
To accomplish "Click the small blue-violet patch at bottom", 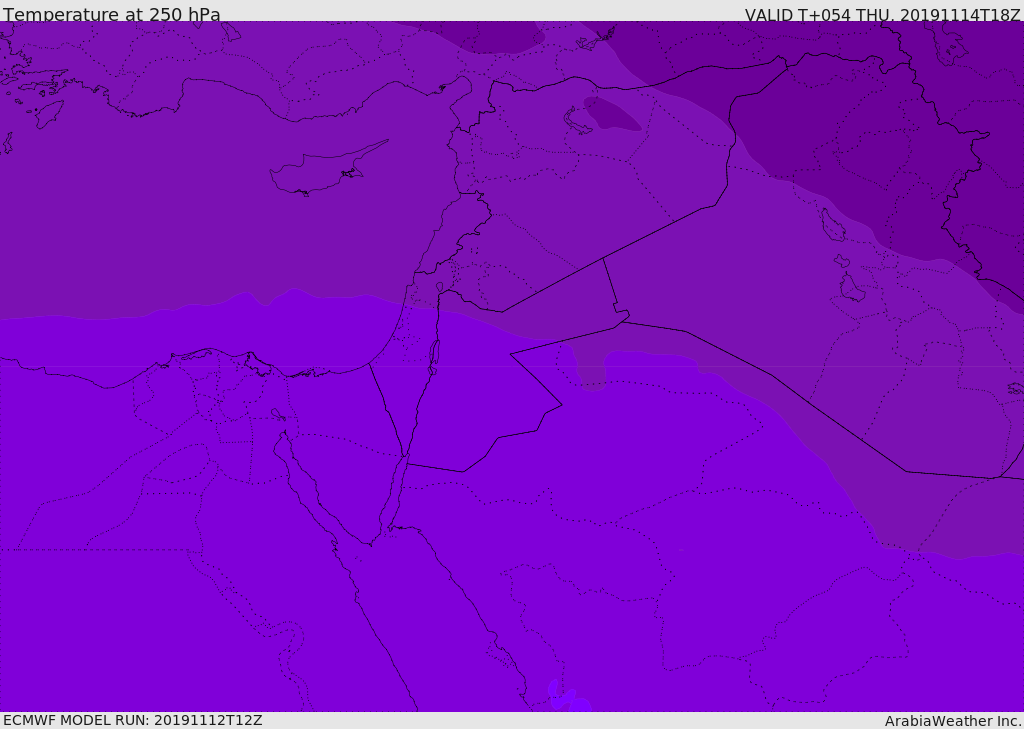I will click(566, 697).
